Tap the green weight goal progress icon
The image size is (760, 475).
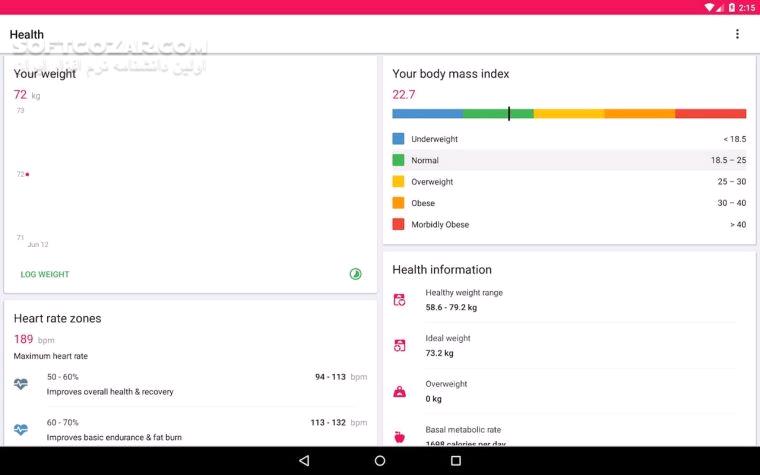coord(355,274)
